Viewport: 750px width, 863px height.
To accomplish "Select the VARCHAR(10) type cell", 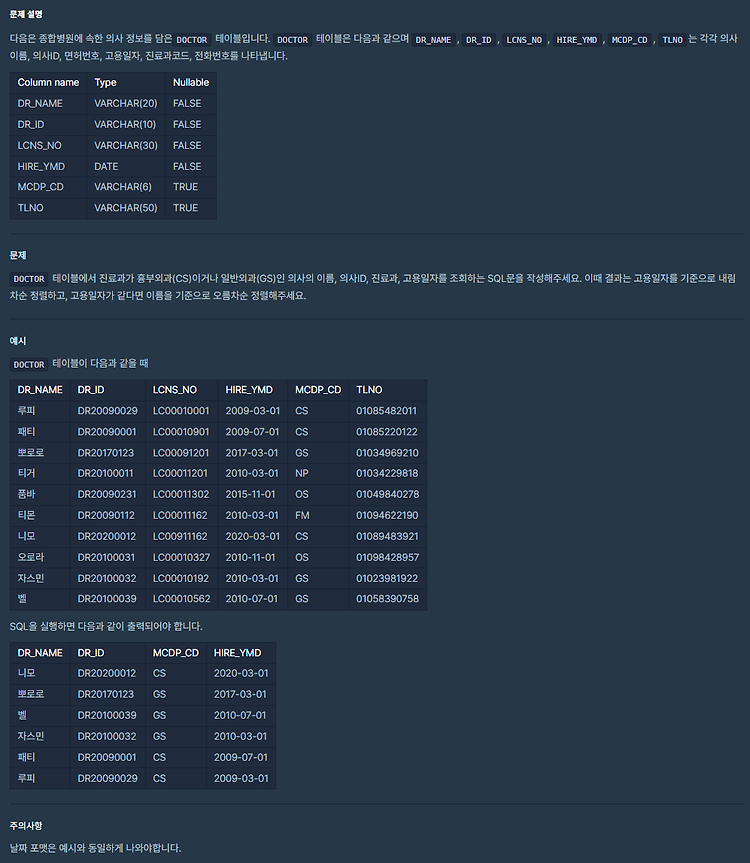I will 125,124.
